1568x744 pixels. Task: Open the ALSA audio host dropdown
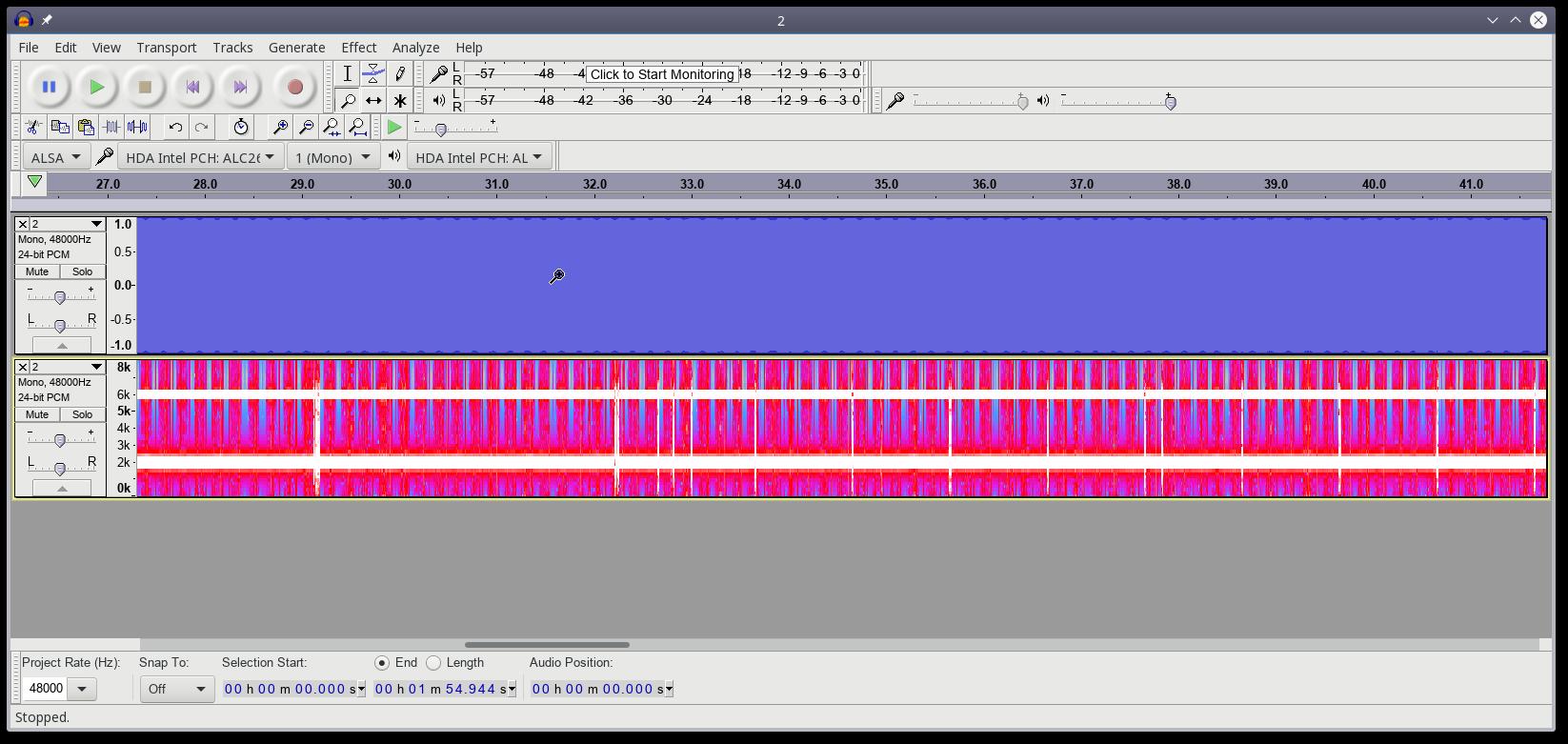[55, 157]
